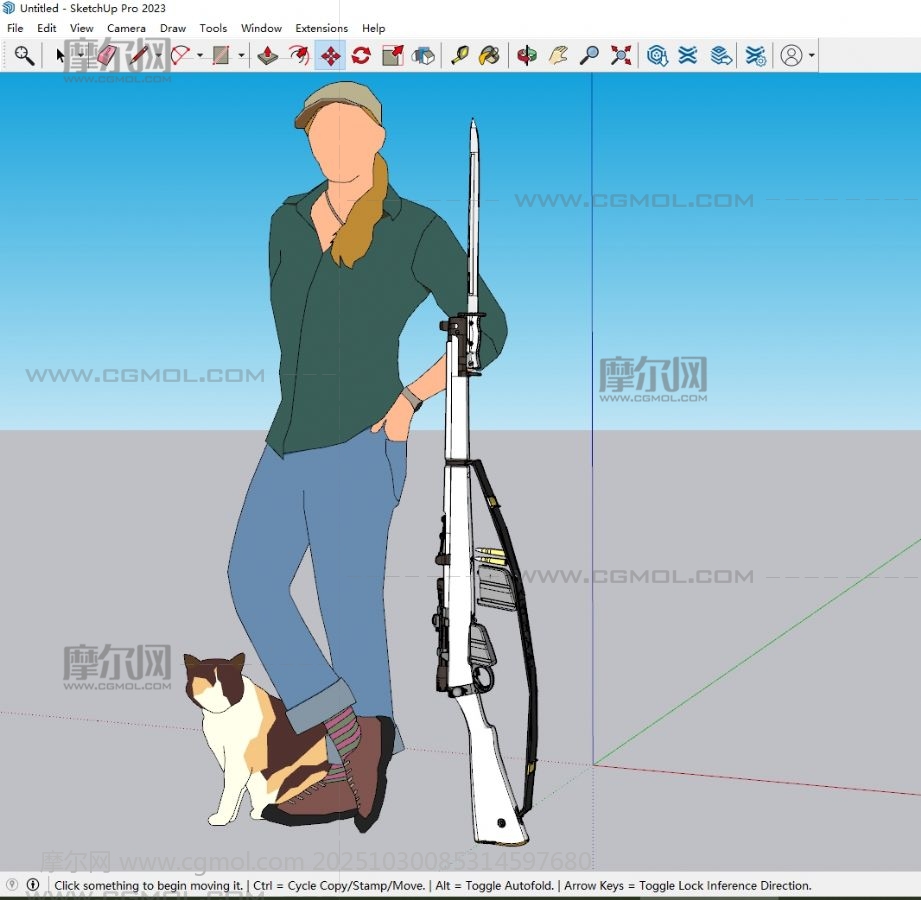Select the Rotate tool
The height and width of the screenshot is (900, 921).
pyautogui.click(x=361, y=56)
